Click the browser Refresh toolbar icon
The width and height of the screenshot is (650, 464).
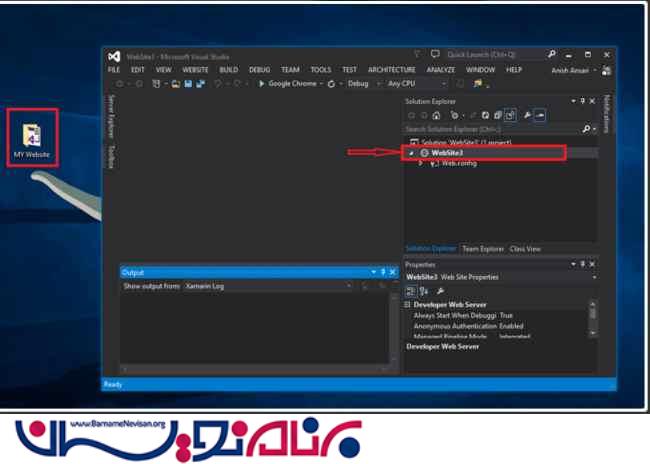coord(331,84)
